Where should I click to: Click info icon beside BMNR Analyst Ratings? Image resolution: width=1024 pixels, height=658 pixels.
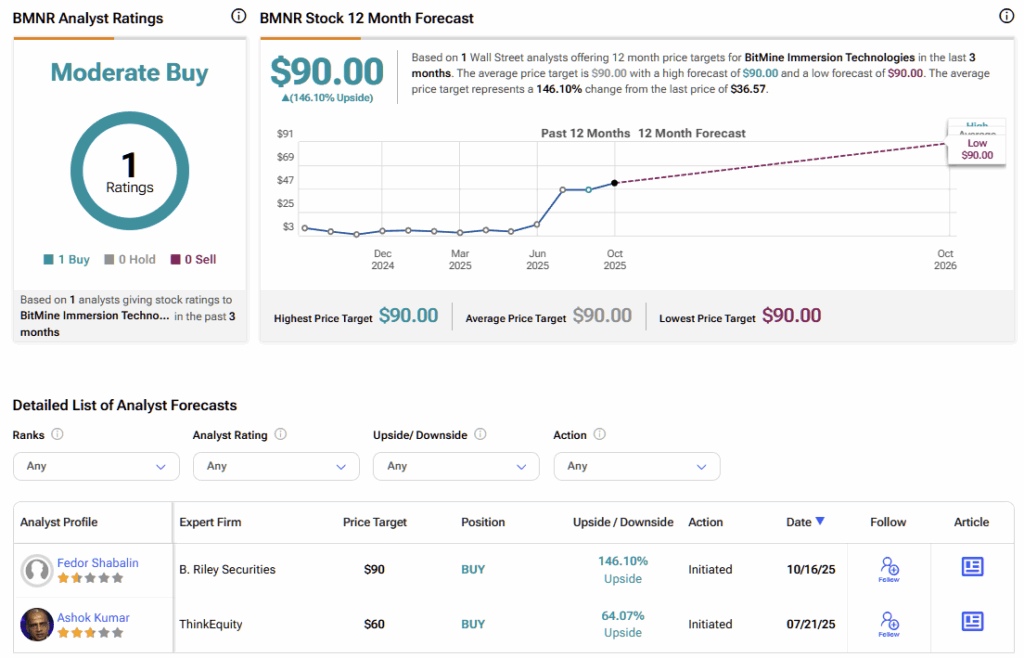[238, 16]
